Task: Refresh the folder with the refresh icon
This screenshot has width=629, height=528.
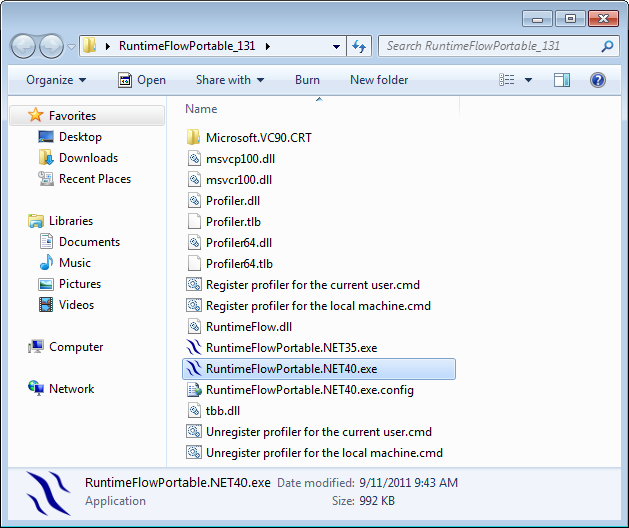Action: pos(360,46)
